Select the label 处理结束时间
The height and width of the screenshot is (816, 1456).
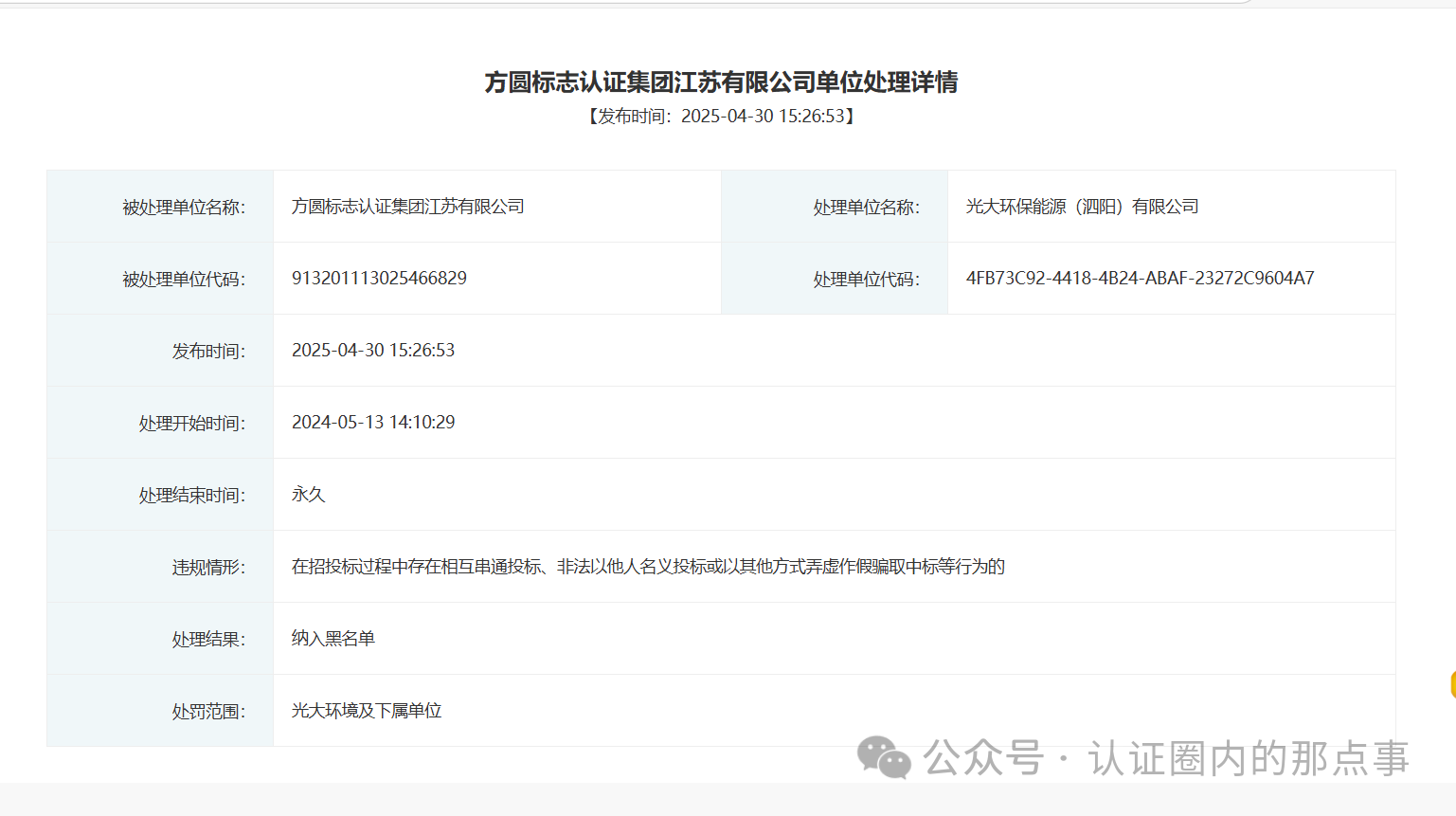(192, 495)
